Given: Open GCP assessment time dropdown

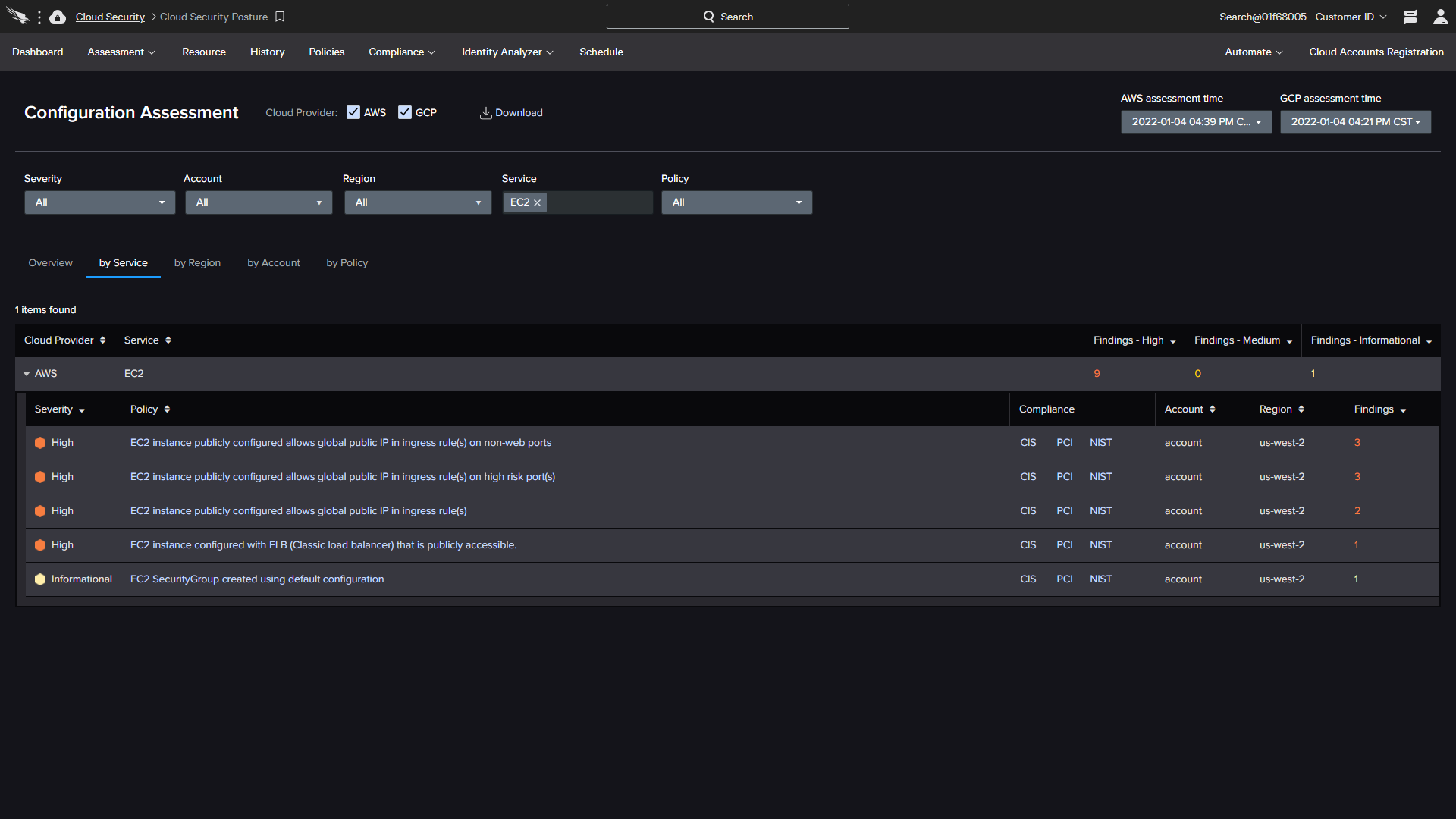Looking at the screenshot, I should (1355, 122).
